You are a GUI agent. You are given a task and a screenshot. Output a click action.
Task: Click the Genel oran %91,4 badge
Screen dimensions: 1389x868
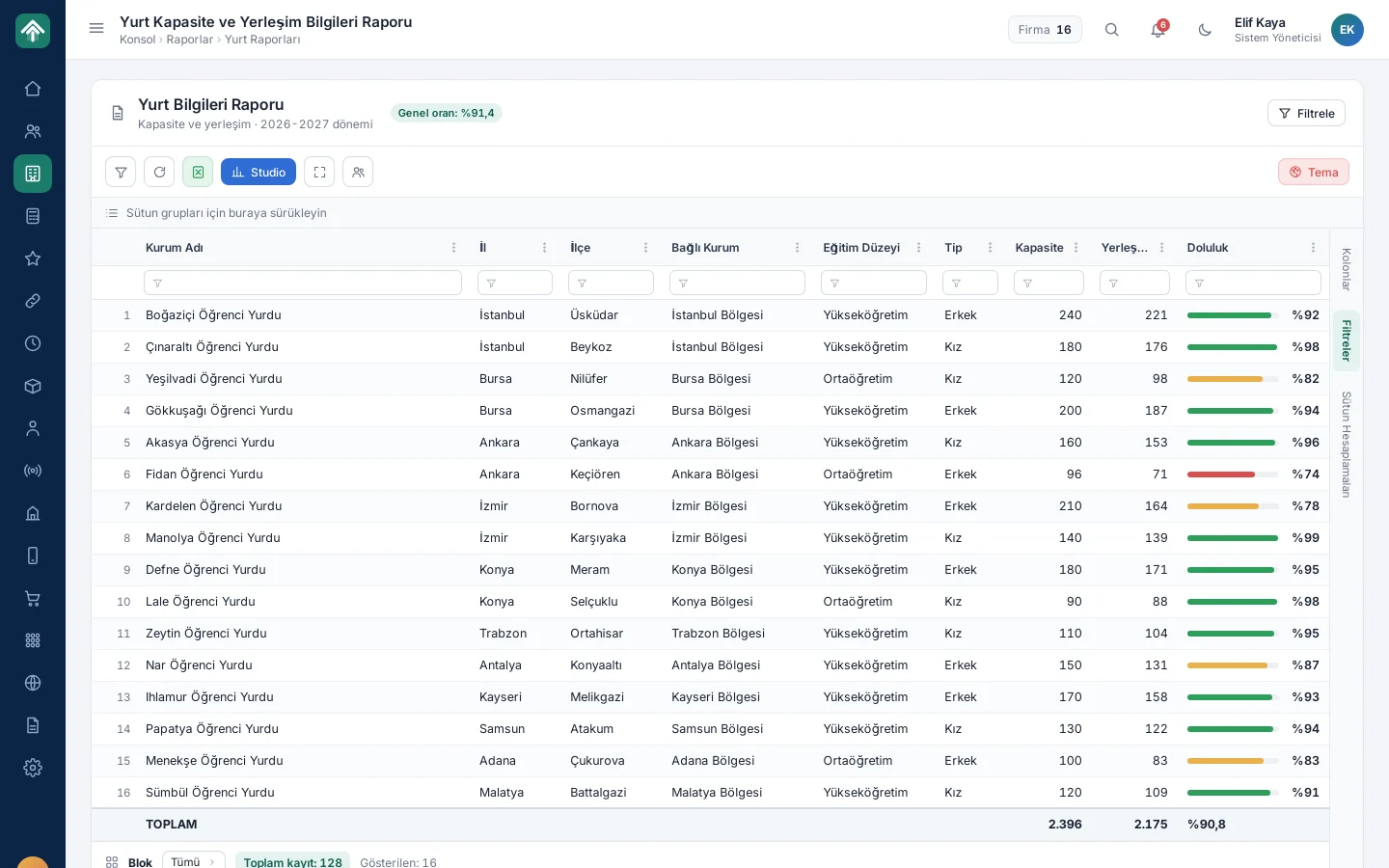[446, 113]
